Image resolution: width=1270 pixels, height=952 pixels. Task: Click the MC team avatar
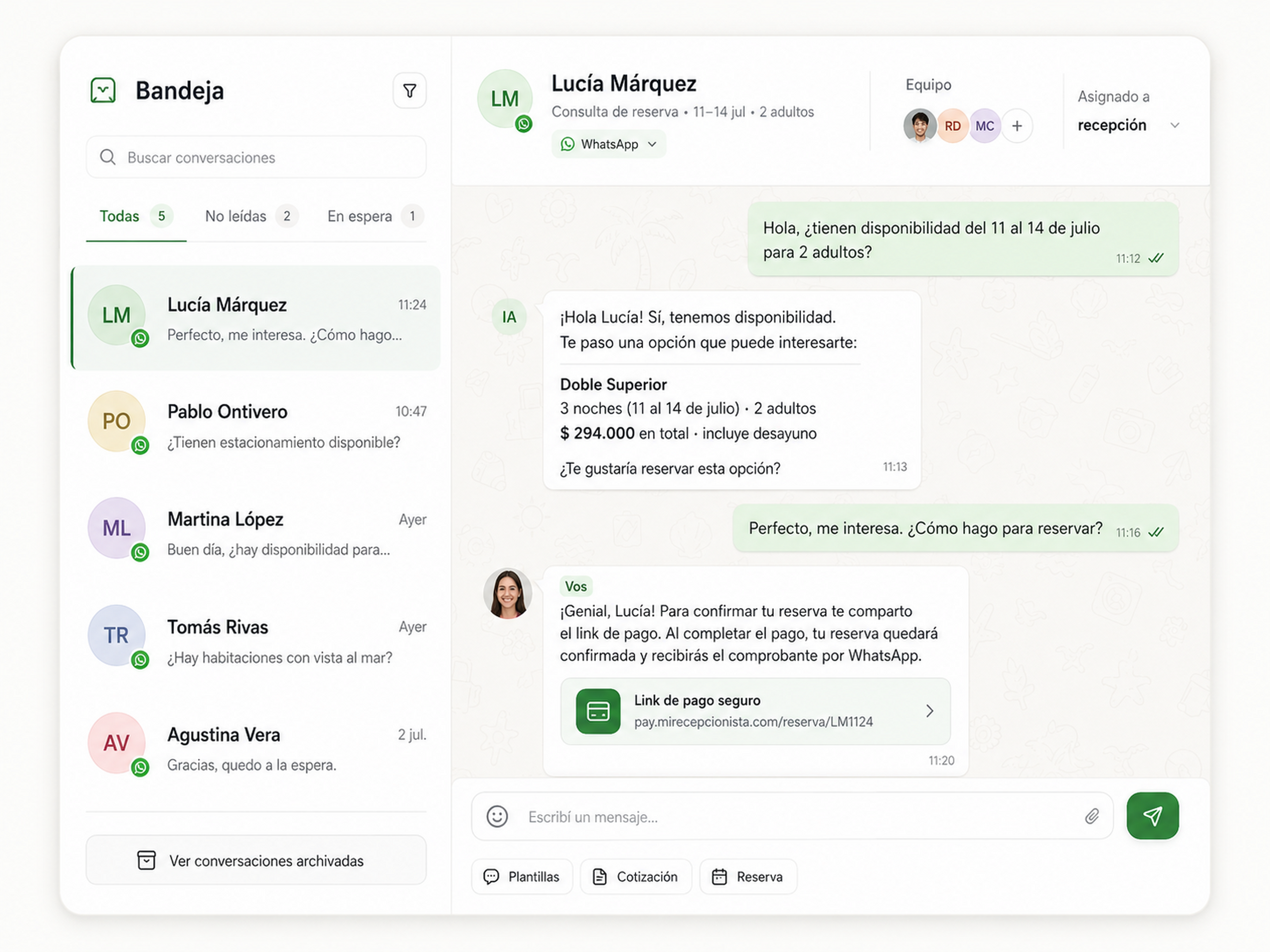click(985, 126)
